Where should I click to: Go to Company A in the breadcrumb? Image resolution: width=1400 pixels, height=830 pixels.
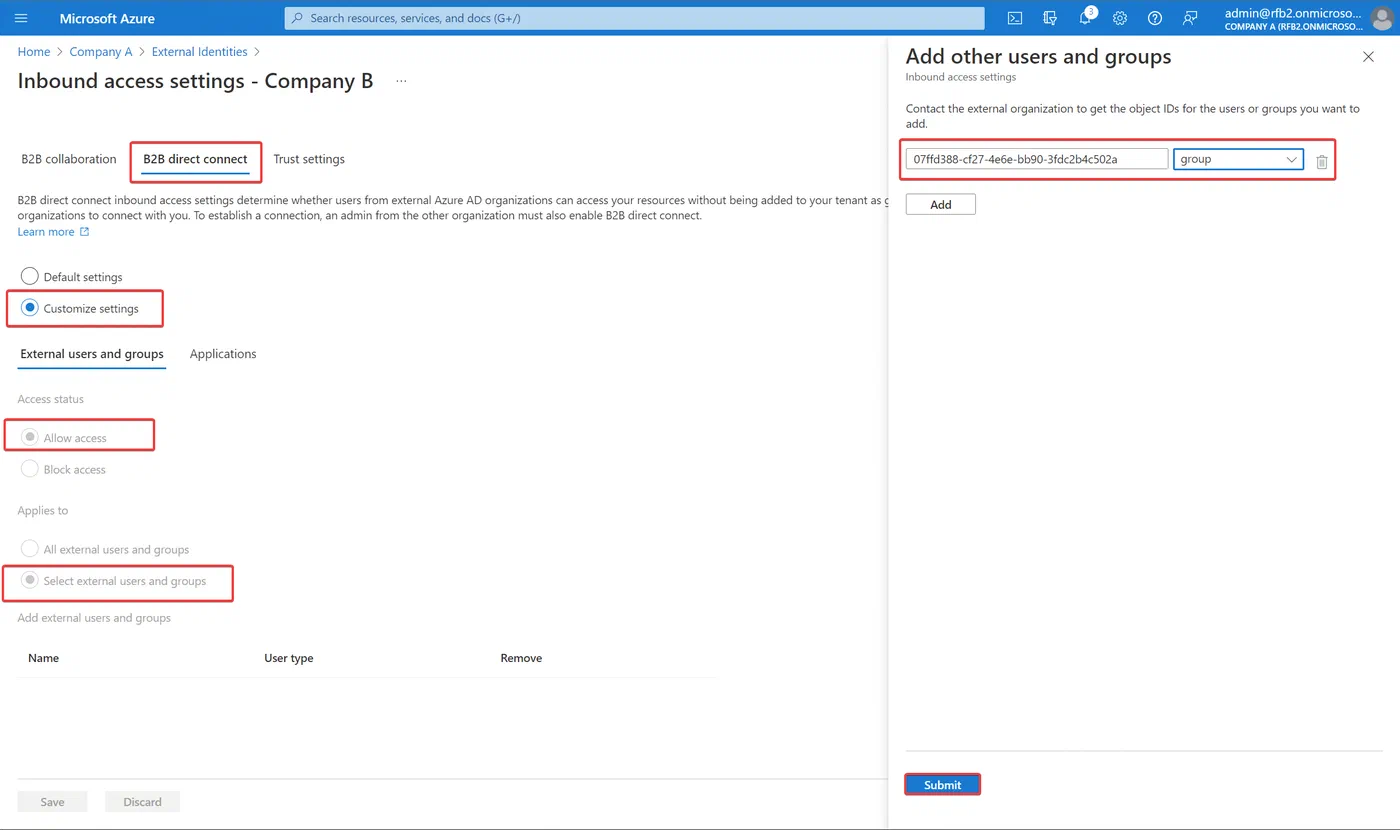[101, 52]
